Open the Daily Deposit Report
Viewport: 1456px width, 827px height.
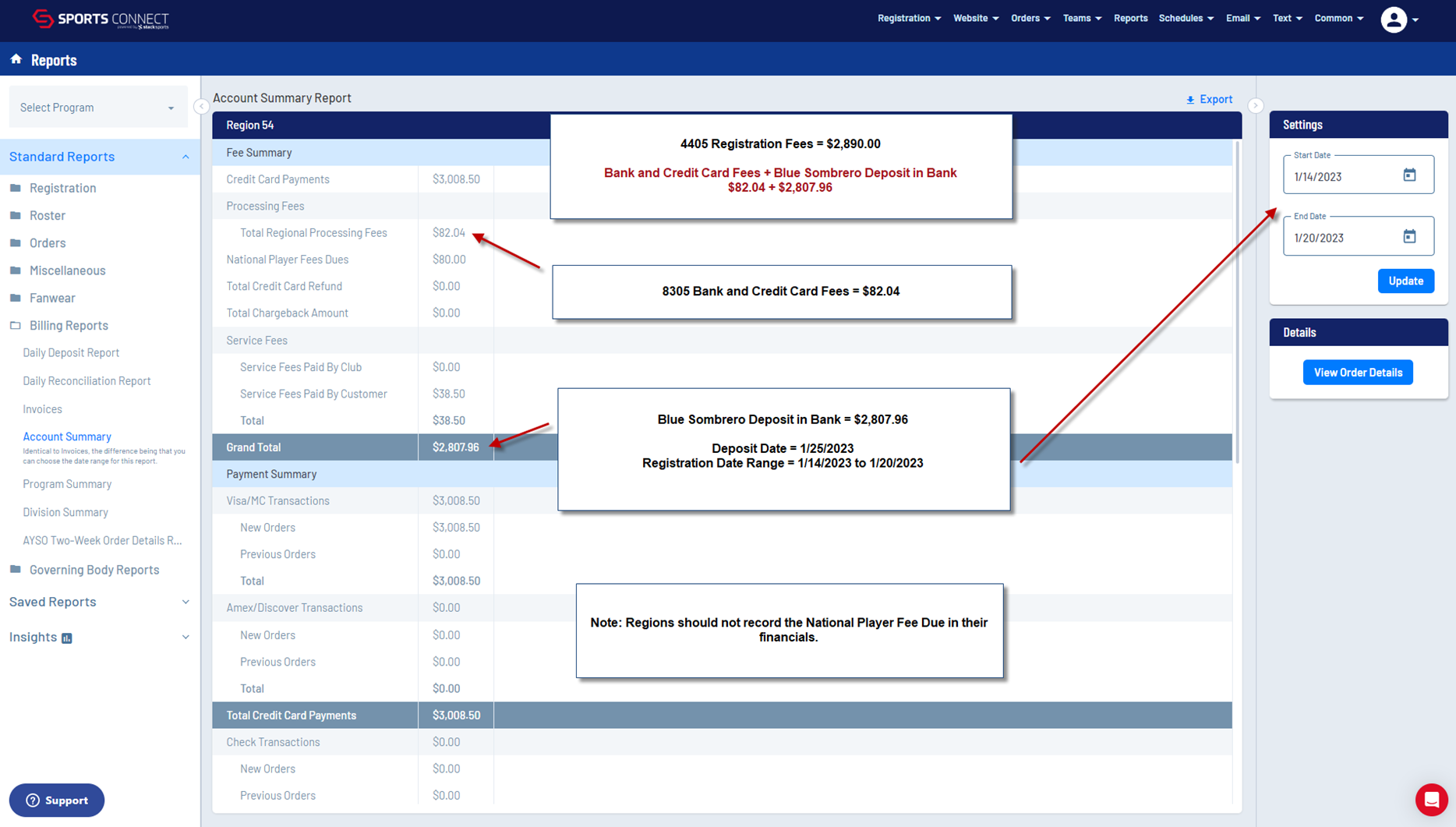click(x=71, y=353)
